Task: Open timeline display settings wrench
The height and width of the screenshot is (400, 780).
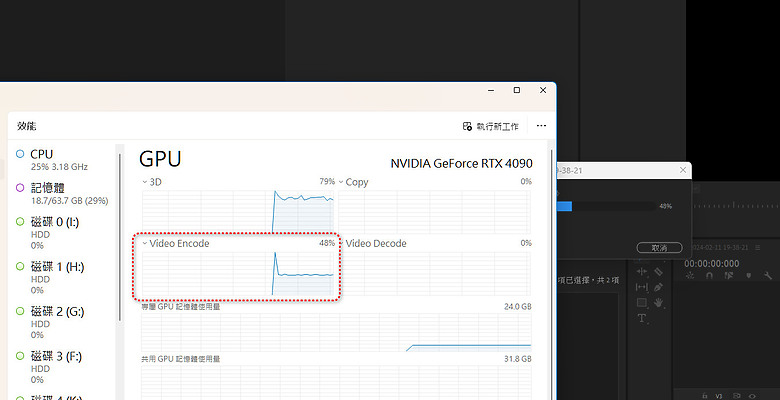Action: (768, 276)
